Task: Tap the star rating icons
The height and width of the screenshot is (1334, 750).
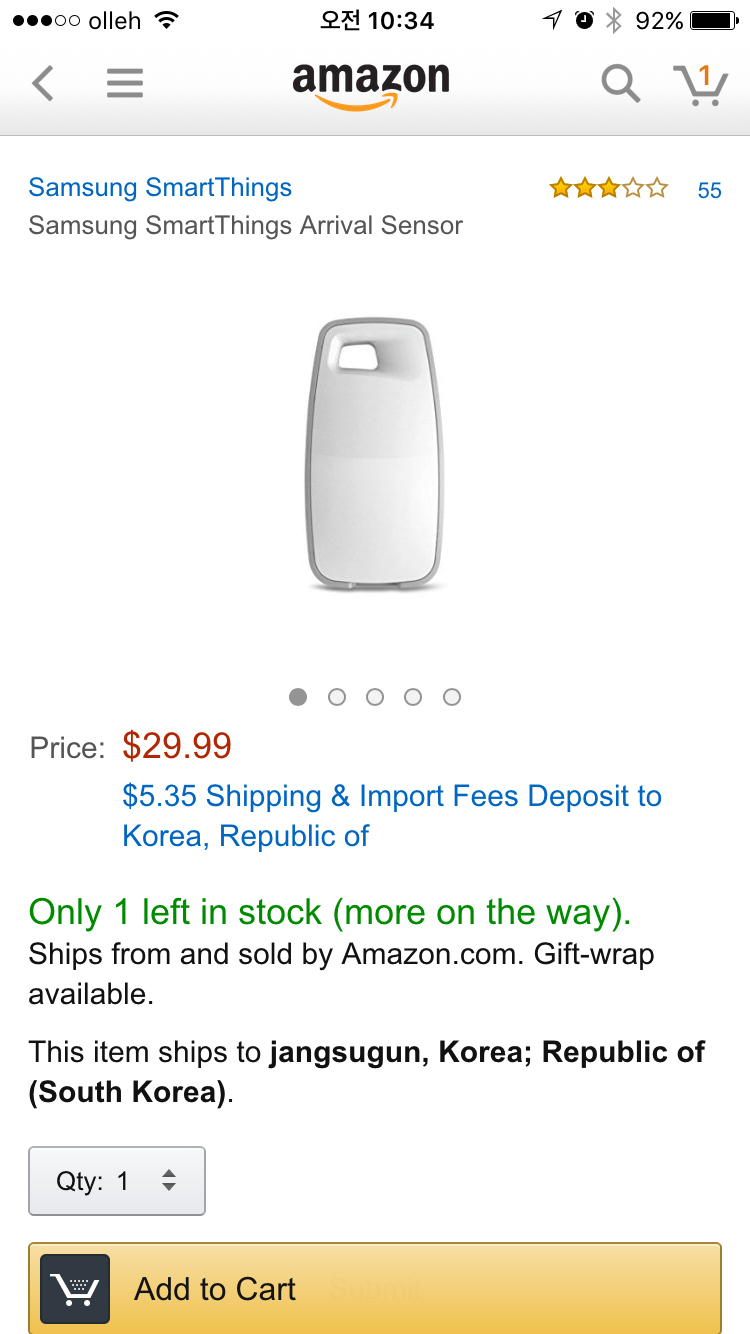Action: [608, 188]
